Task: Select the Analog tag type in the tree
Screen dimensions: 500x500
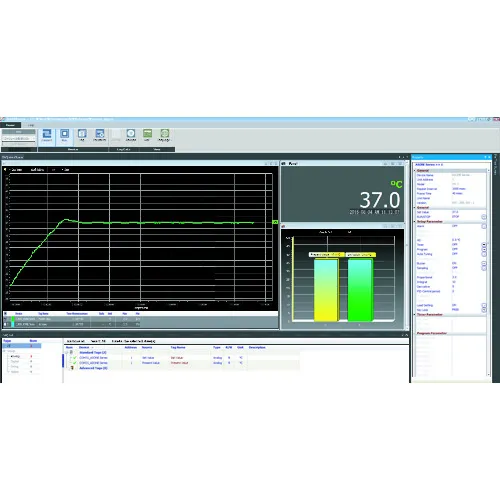Action: [x=16, y=356]
